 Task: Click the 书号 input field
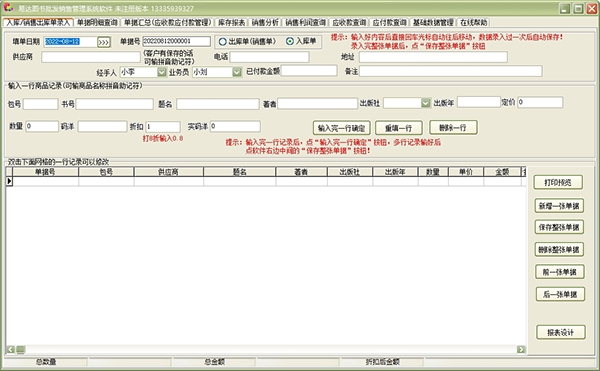pos(115,104)
